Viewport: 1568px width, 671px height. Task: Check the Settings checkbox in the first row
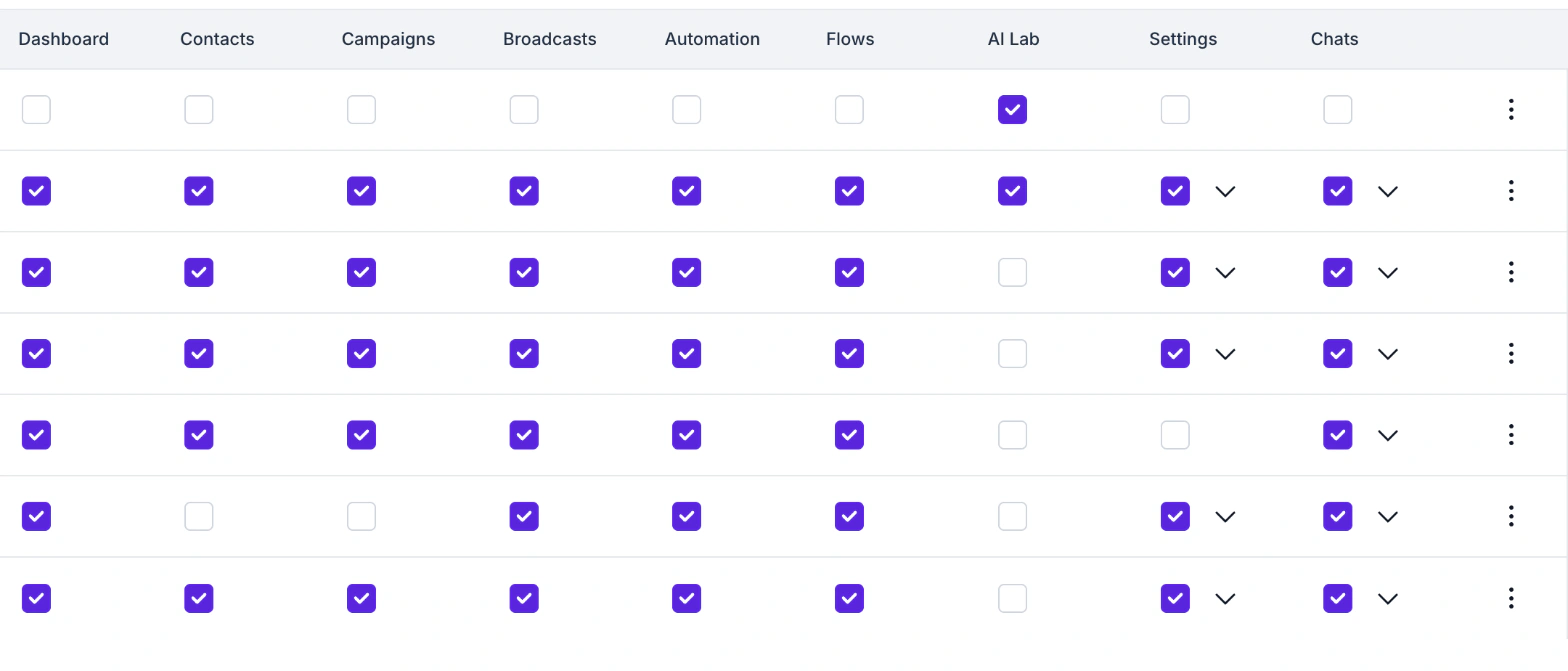pyautogui.click(x=1175, y=110)
